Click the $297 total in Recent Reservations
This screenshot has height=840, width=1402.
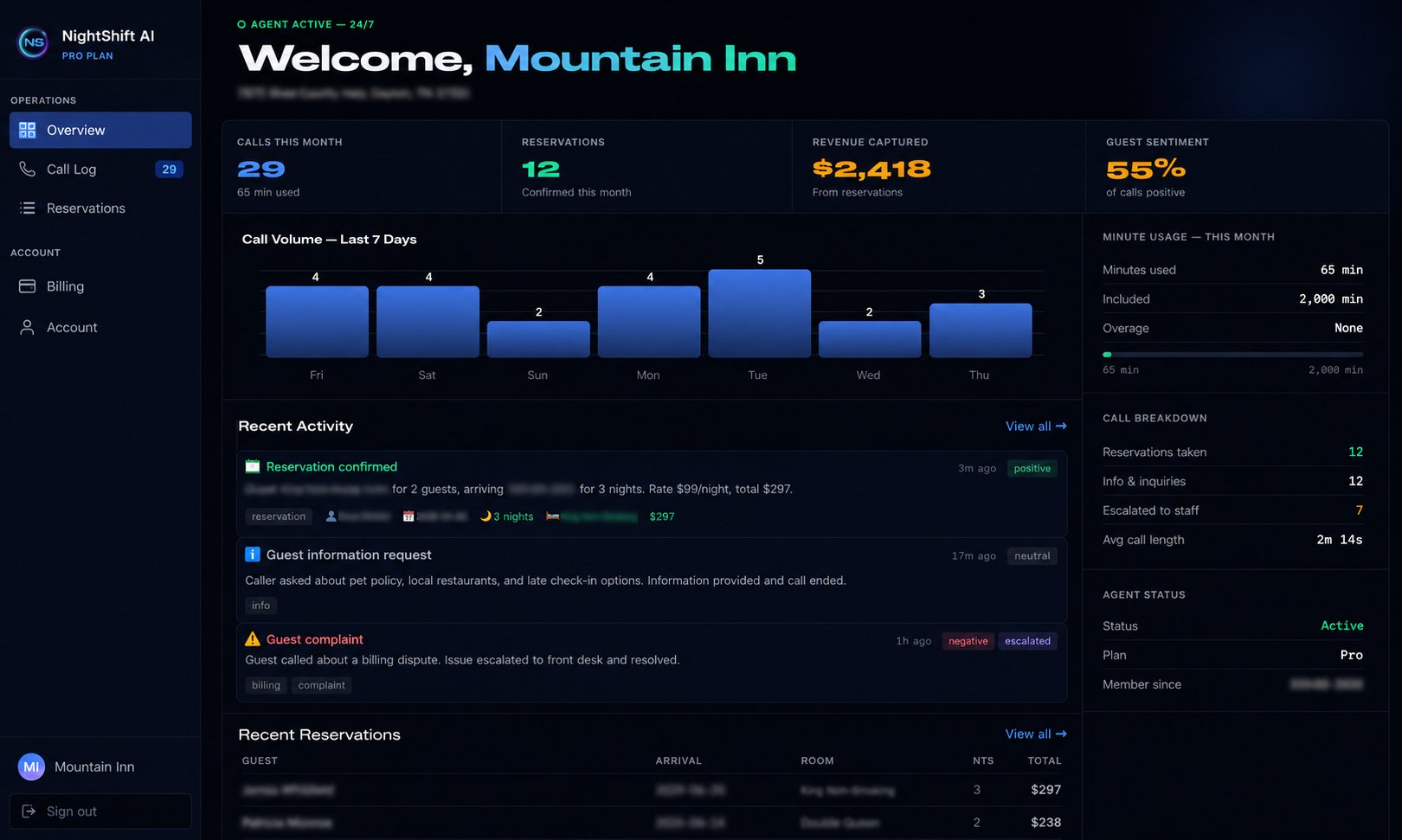(x=1045, y=789)
